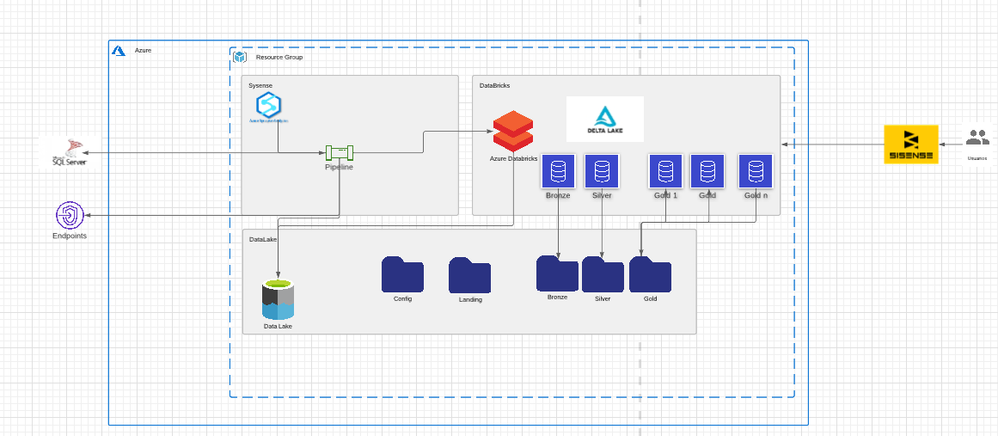Click the Landing folder

click(470, 276)
